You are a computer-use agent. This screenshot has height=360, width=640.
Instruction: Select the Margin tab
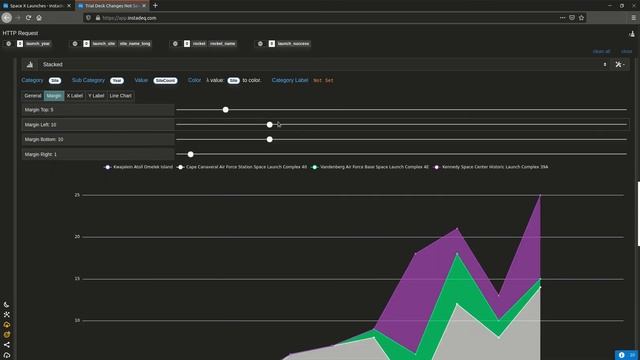point(54,96)
